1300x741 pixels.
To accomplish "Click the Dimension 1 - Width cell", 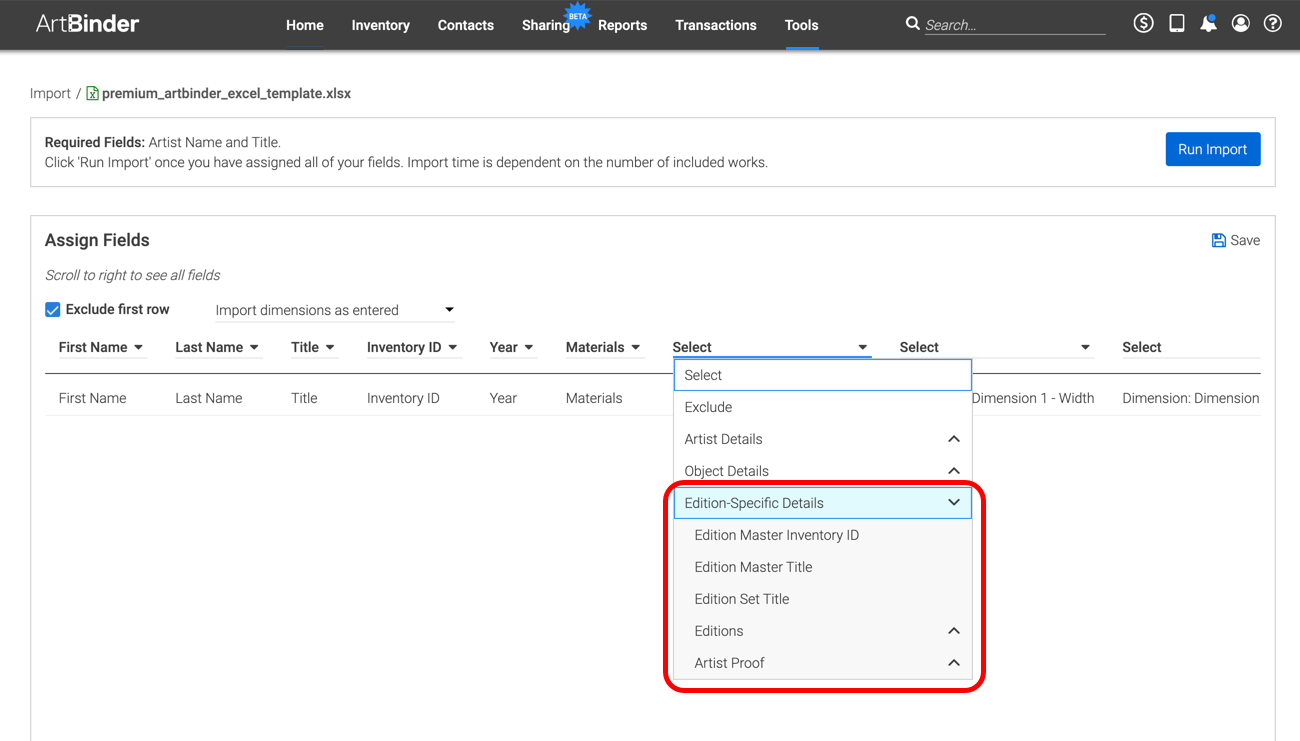I will click(1033, 398).
